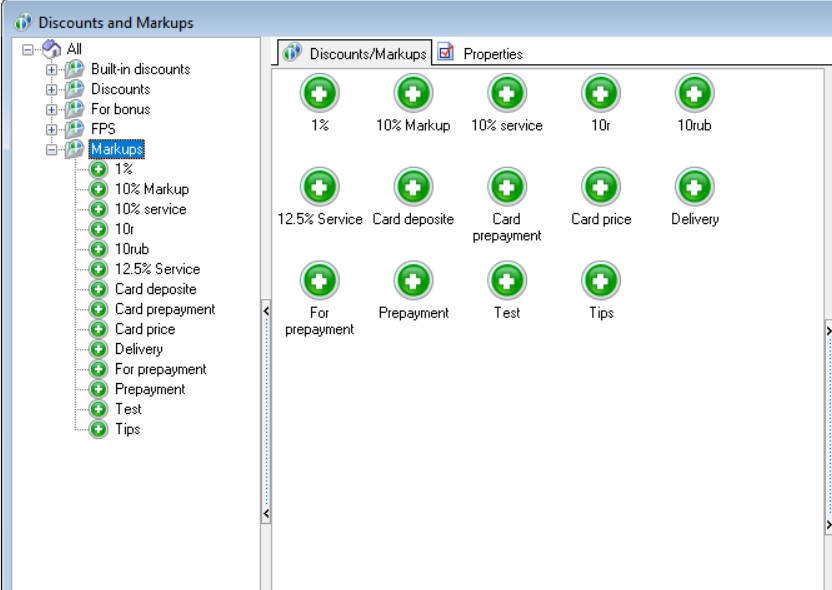The width and height of the screenshot is (832, 590).
Task: Select the Card price icon in grid
Action: click(x=600, y=186)
